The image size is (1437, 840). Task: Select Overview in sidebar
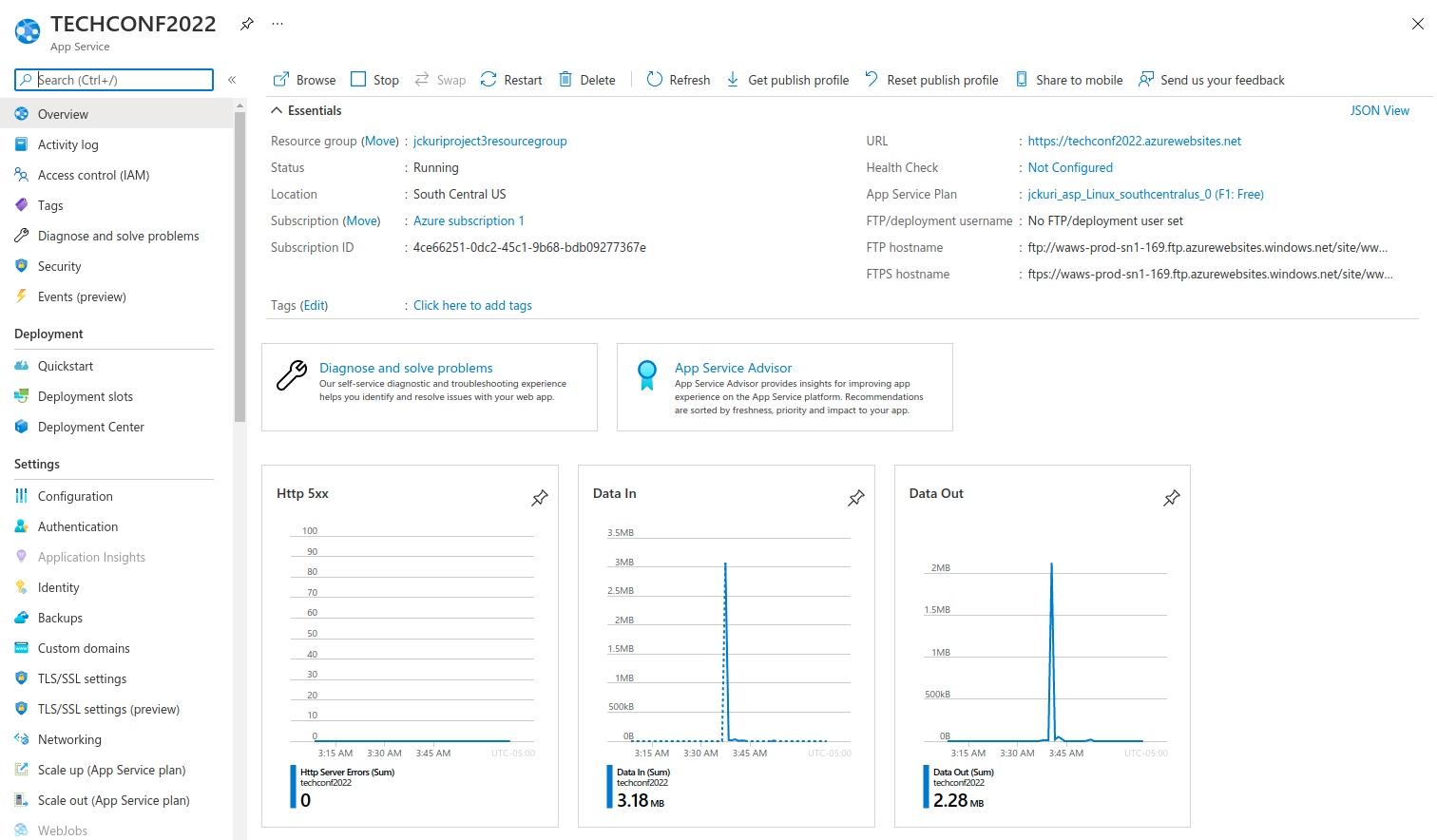[116, 114]
